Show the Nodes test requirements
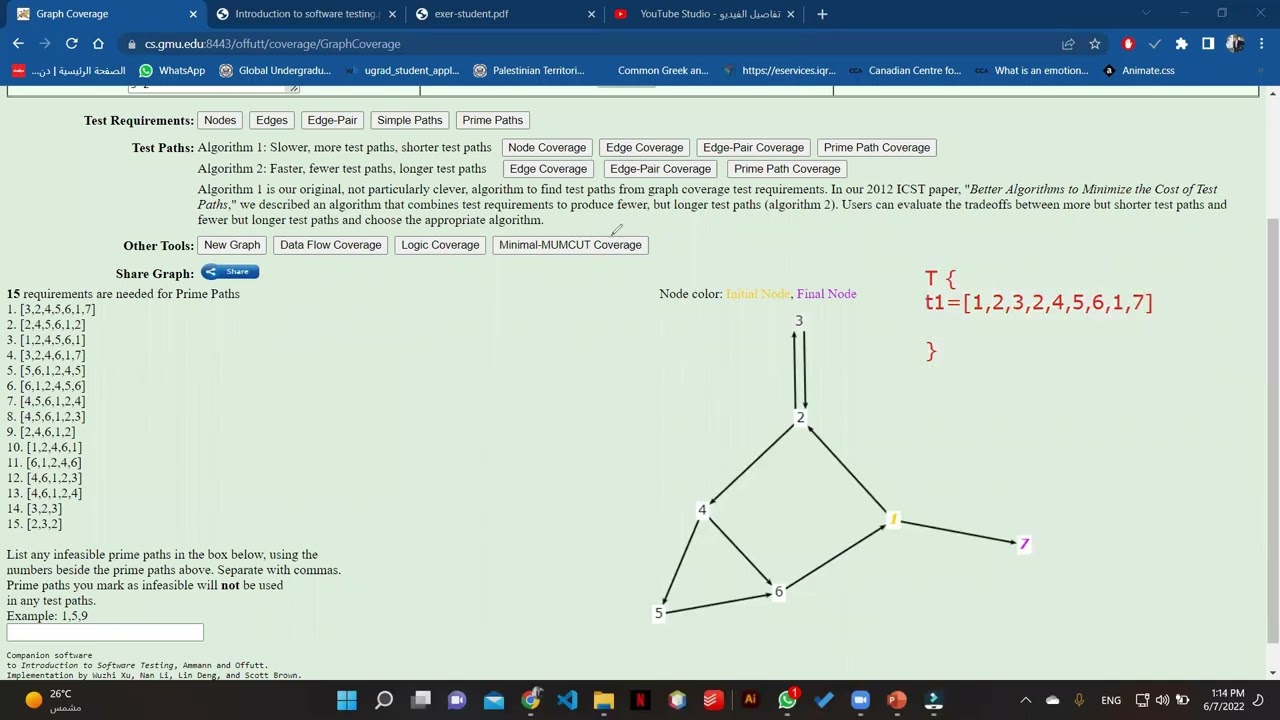 tap(220, 120)
